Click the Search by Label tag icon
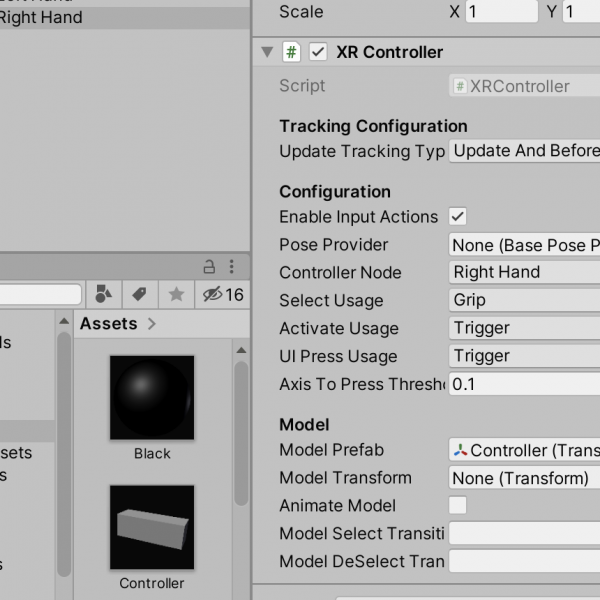 pos(140,294)
